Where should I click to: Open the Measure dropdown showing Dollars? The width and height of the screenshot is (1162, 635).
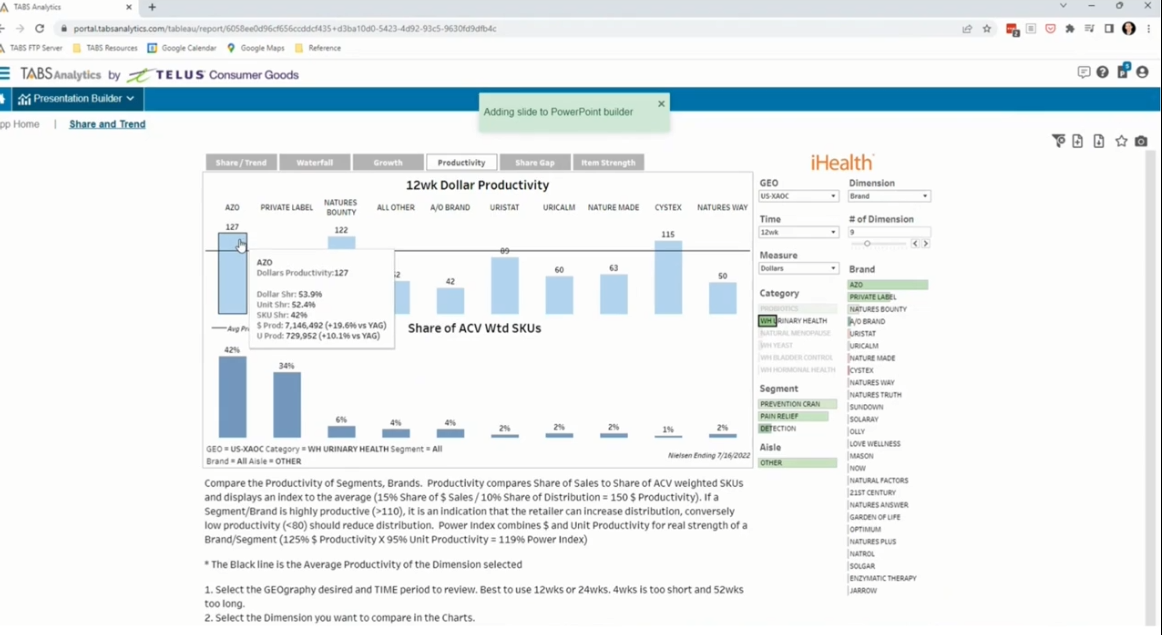[x=798, y=268]
